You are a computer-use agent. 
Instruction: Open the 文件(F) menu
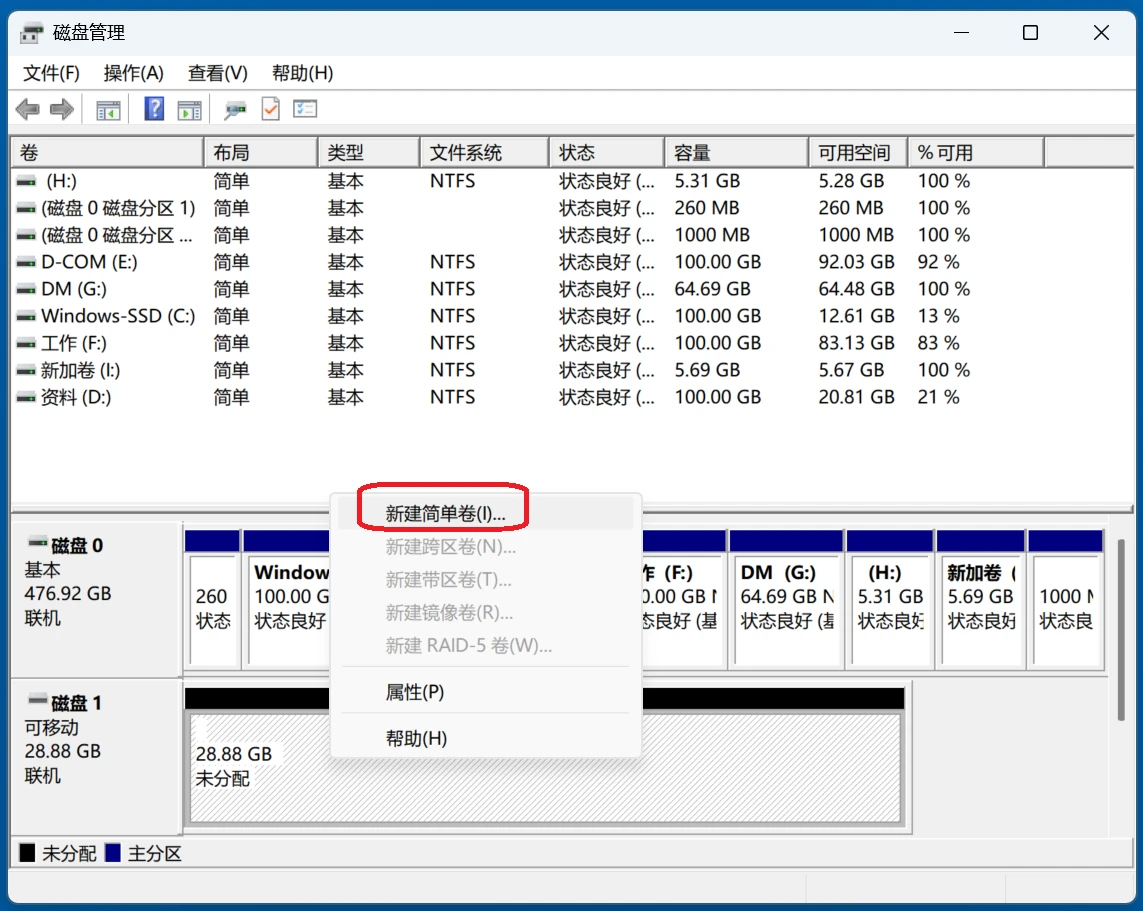[49, 72]
